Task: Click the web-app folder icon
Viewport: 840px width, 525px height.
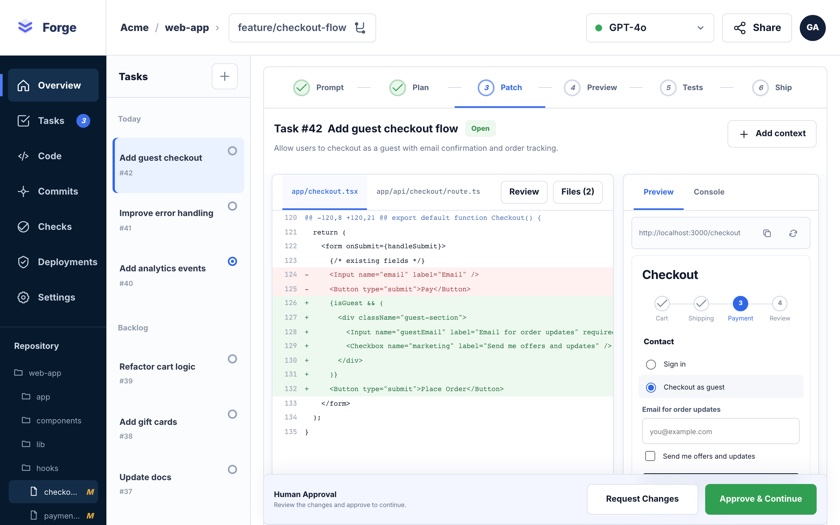Action: pos(18,372)
